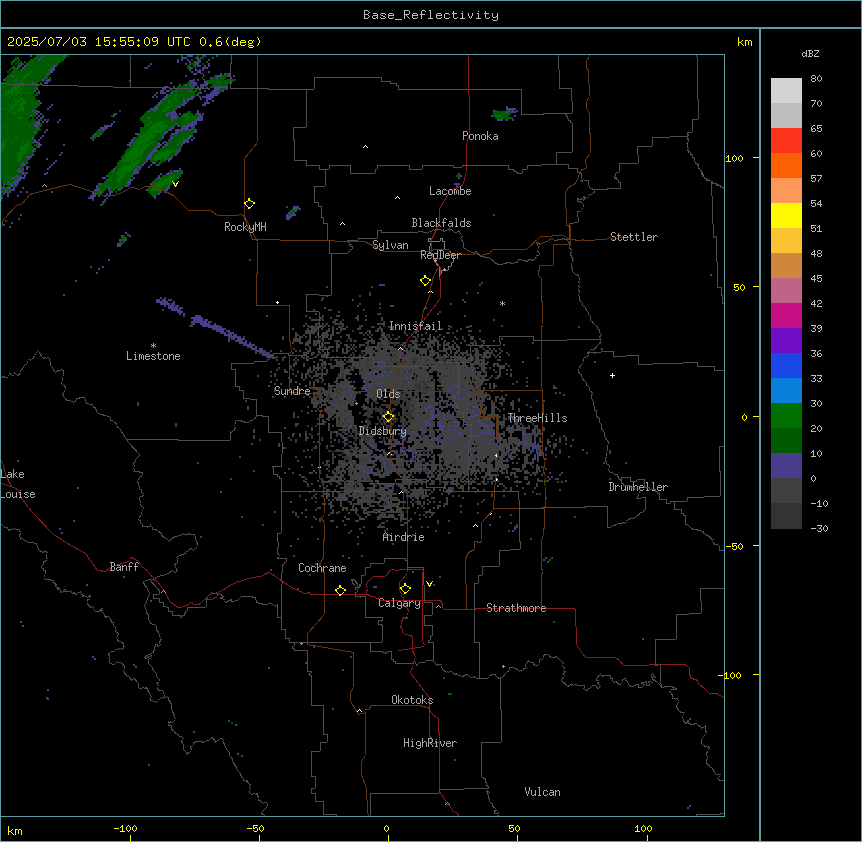Click the yellow diamond marker above Calgary label

[405, 589]
